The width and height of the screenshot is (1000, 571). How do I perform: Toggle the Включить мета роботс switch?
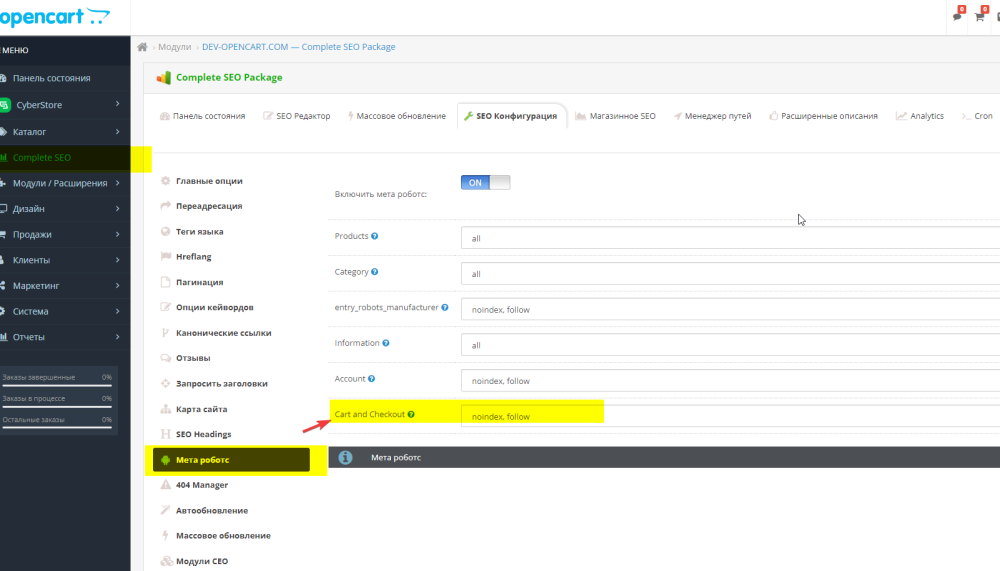485,182
